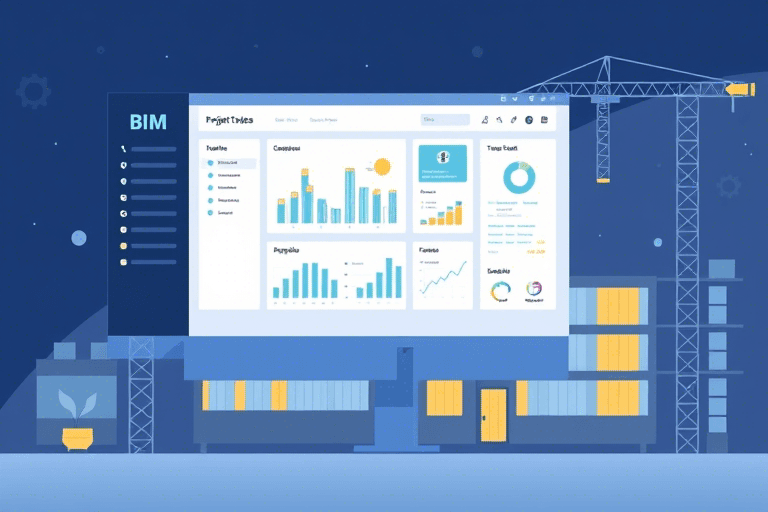Click the donut chart in the right panel
Viewport: 768px width, 512px height.
[518, 178]
